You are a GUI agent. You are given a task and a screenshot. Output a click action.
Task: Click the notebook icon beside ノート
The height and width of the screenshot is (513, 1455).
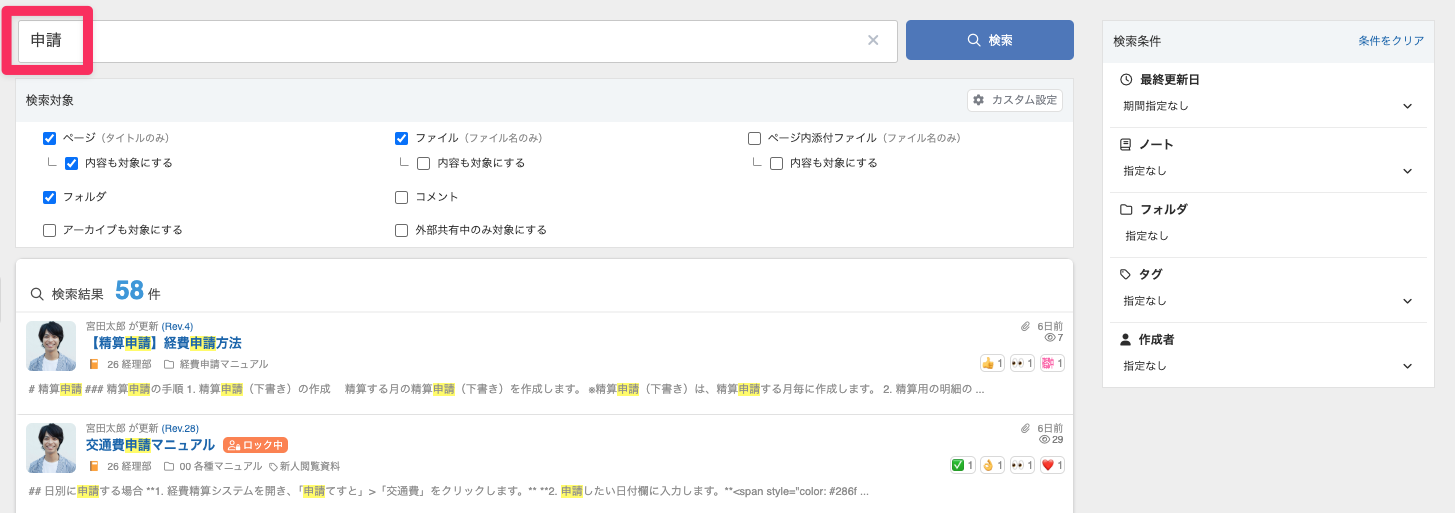click(x=1126, y=144)
